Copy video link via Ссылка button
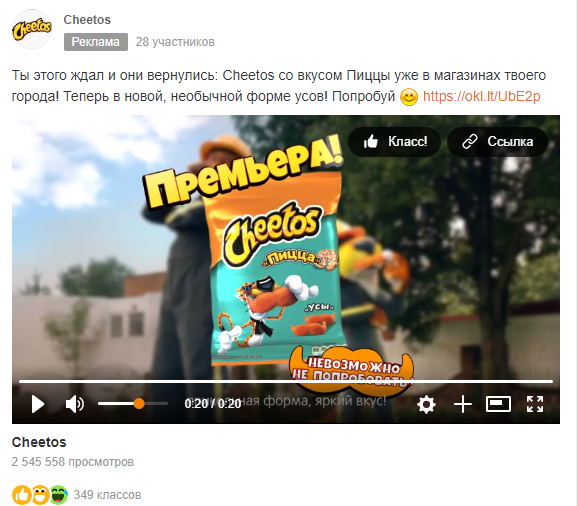The height and width of the screenshot is (506, 577). 498,142
